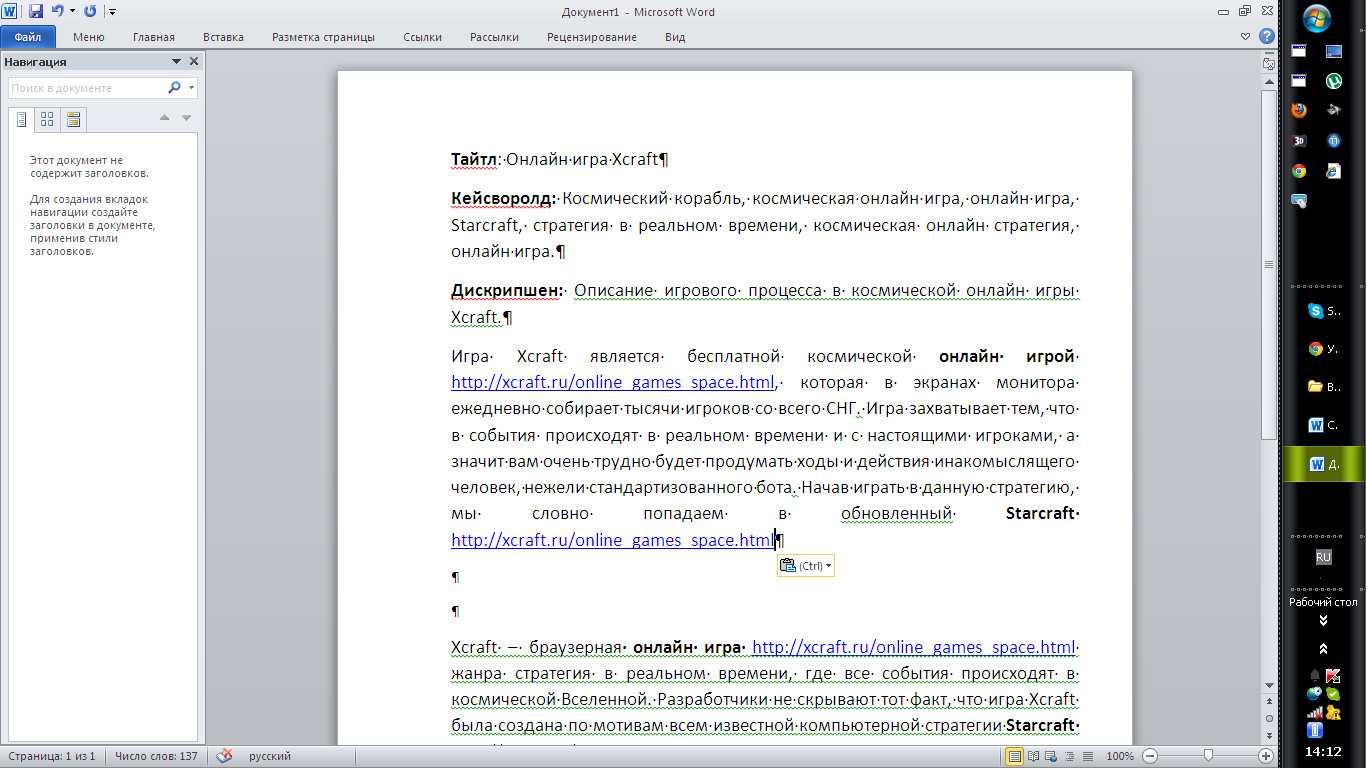Viewport: 1366px width, 768px height.
Task: Open the Навигация pane options dropdown
Action: pyautogui.click(x=176, y=62)
